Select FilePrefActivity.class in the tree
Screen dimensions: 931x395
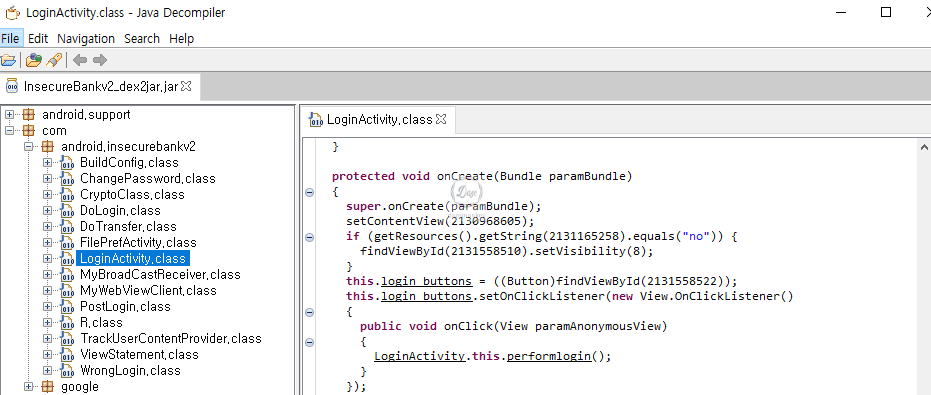pyautogui.click(x=138, y=243)
